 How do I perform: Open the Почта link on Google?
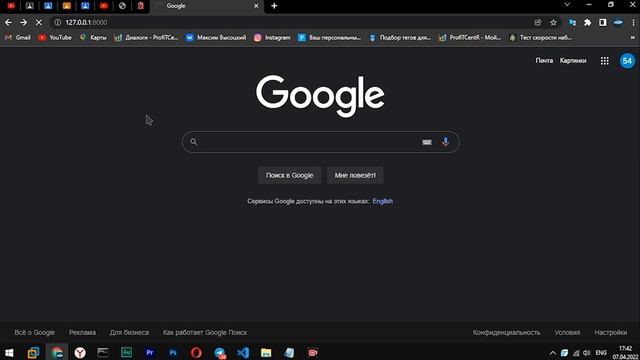click(544, 60)
